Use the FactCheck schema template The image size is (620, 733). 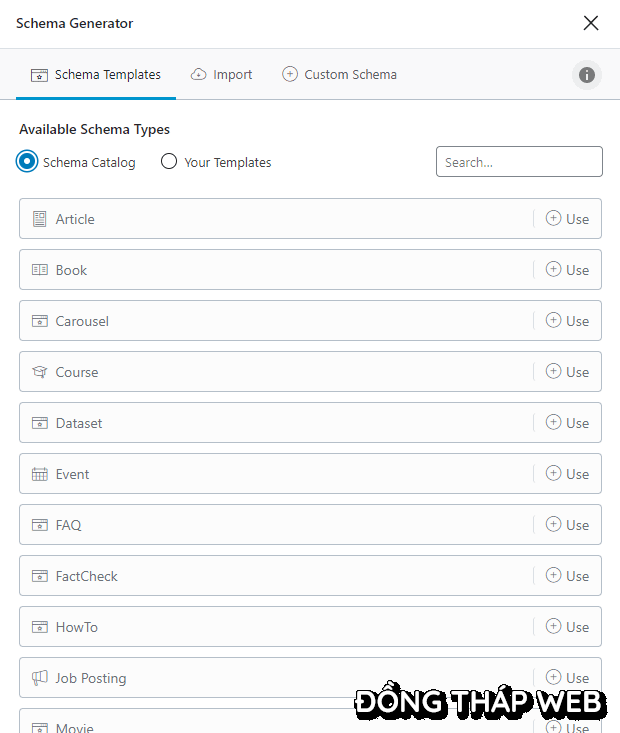point(567,576)
